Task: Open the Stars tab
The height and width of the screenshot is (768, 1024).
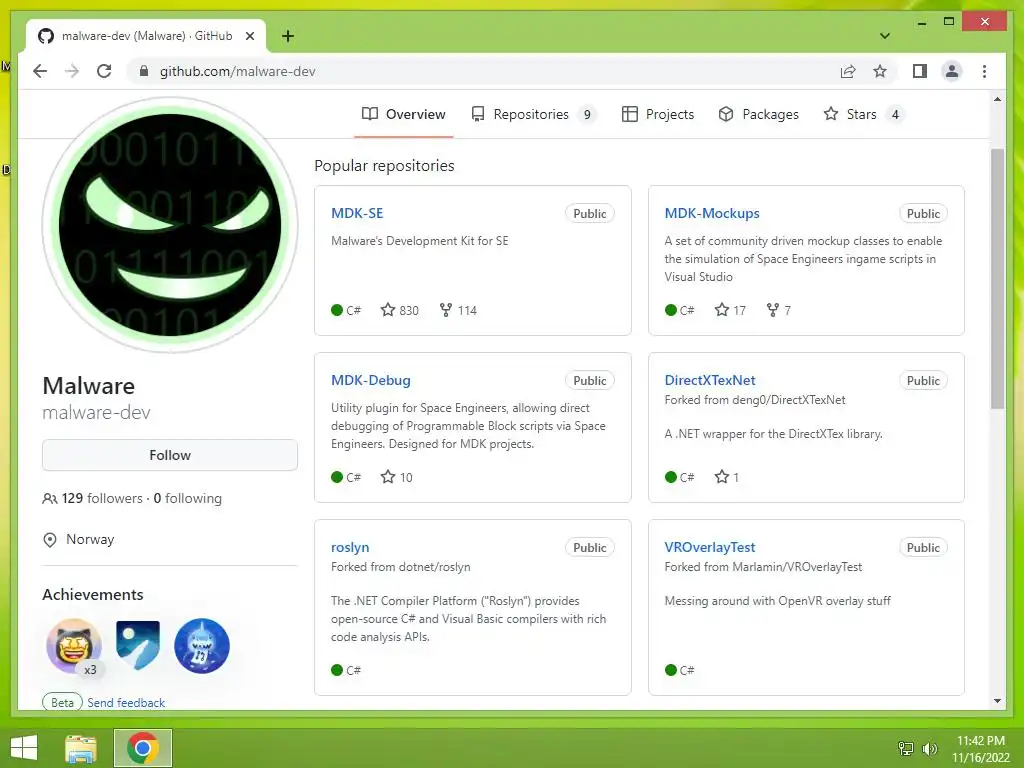Action: 863,114
